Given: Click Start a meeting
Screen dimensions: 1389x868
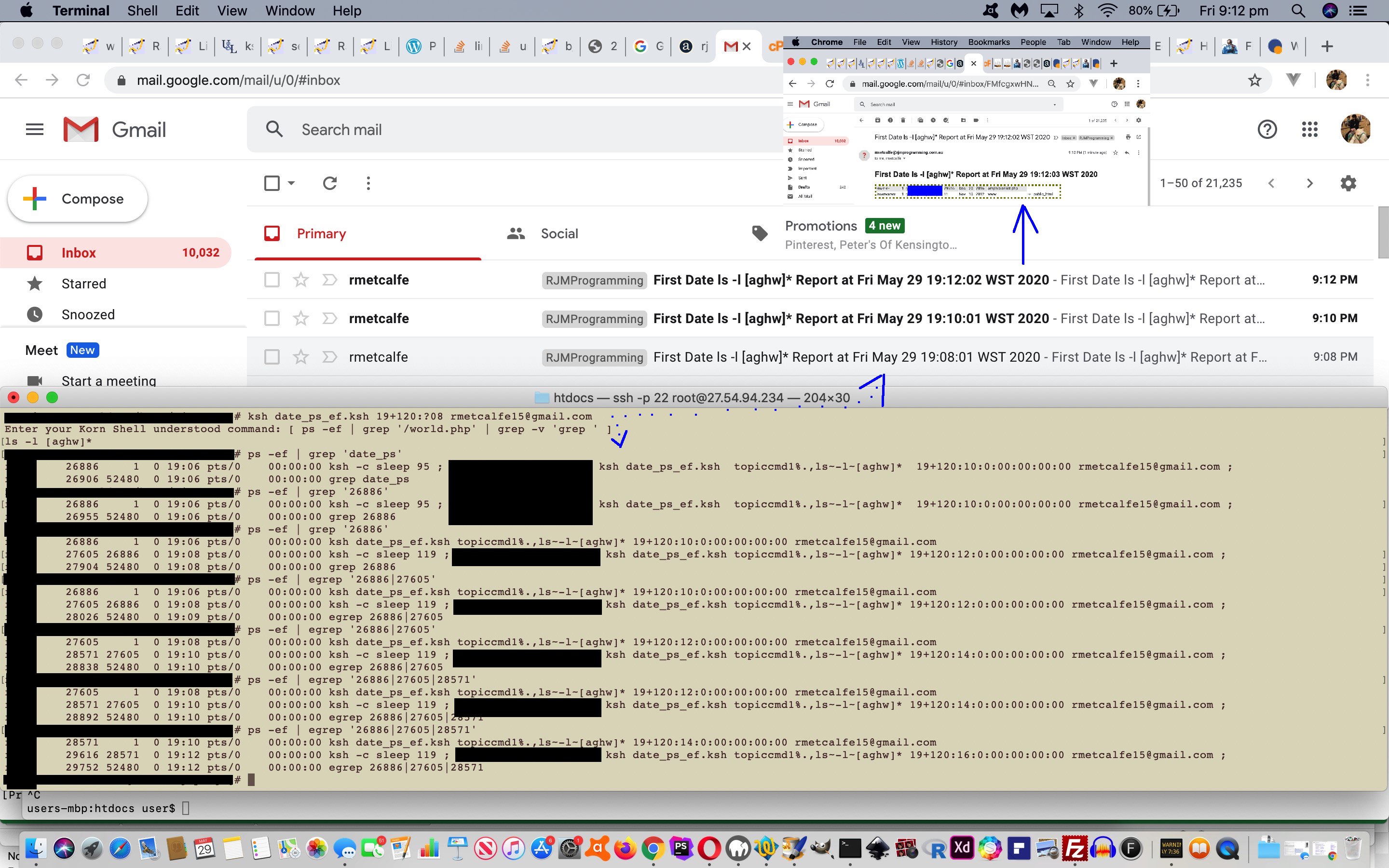Looking at the screenshot, I should (109, 380).
